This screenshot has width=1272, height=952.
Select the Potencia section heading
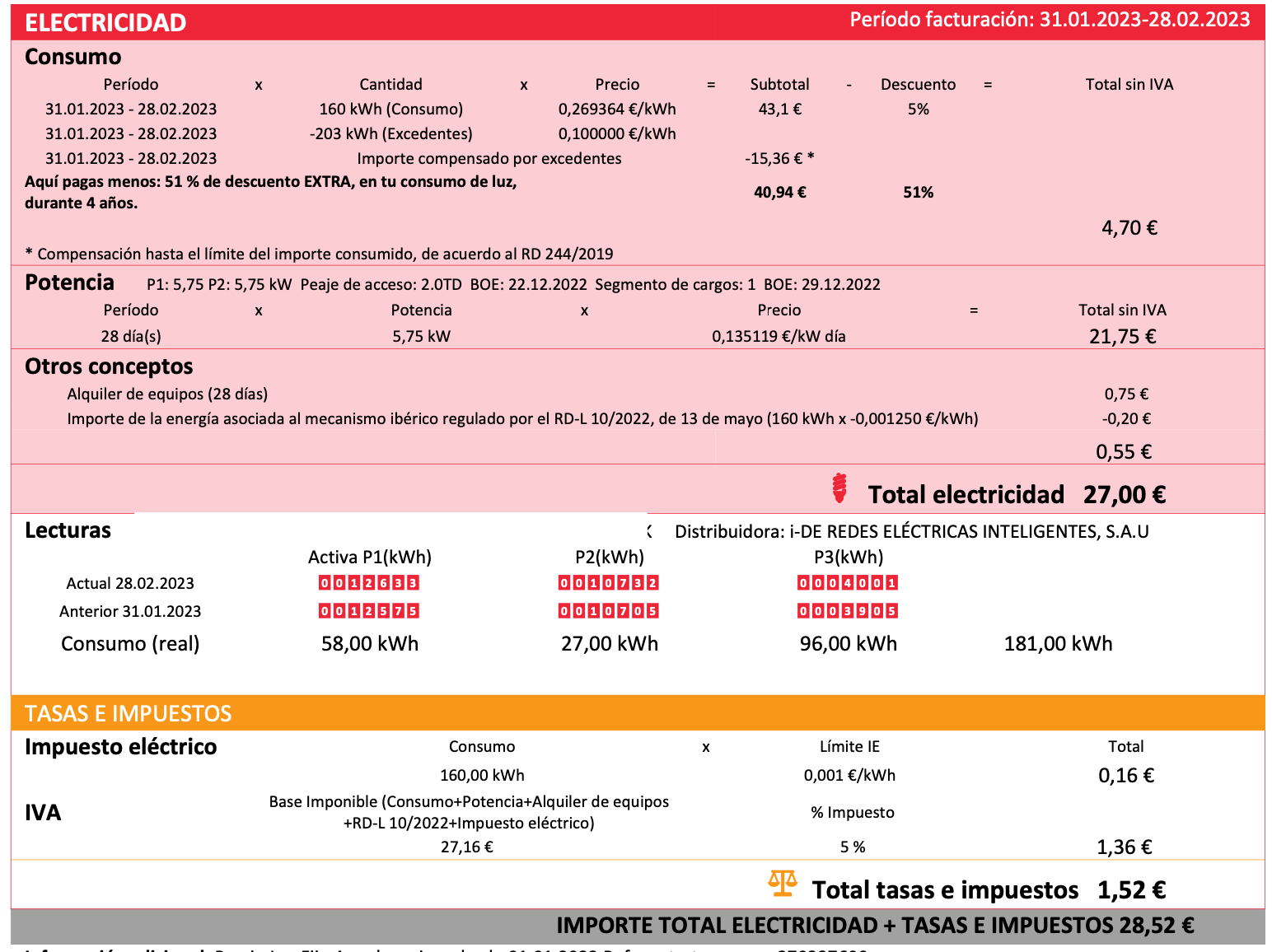[x=69, y=282]
